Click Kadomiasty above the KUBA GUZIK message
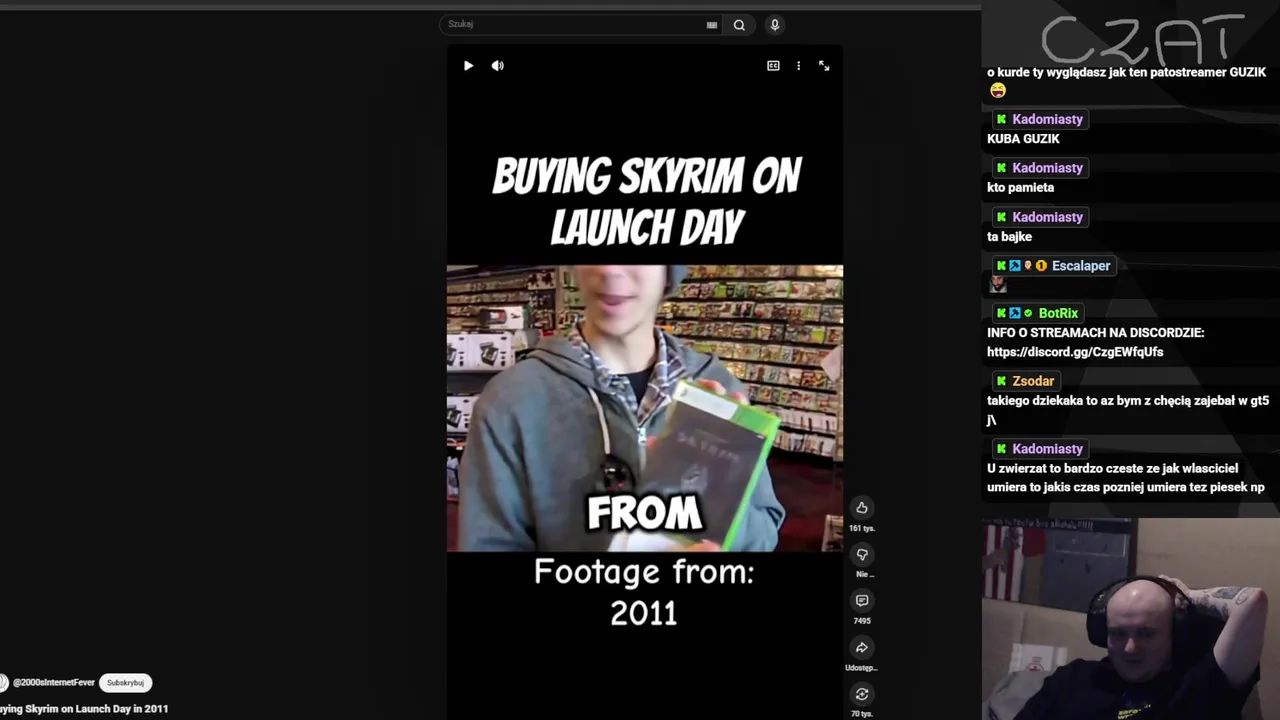This screenshot has height=720, width=1280. tap(1047, 119)
